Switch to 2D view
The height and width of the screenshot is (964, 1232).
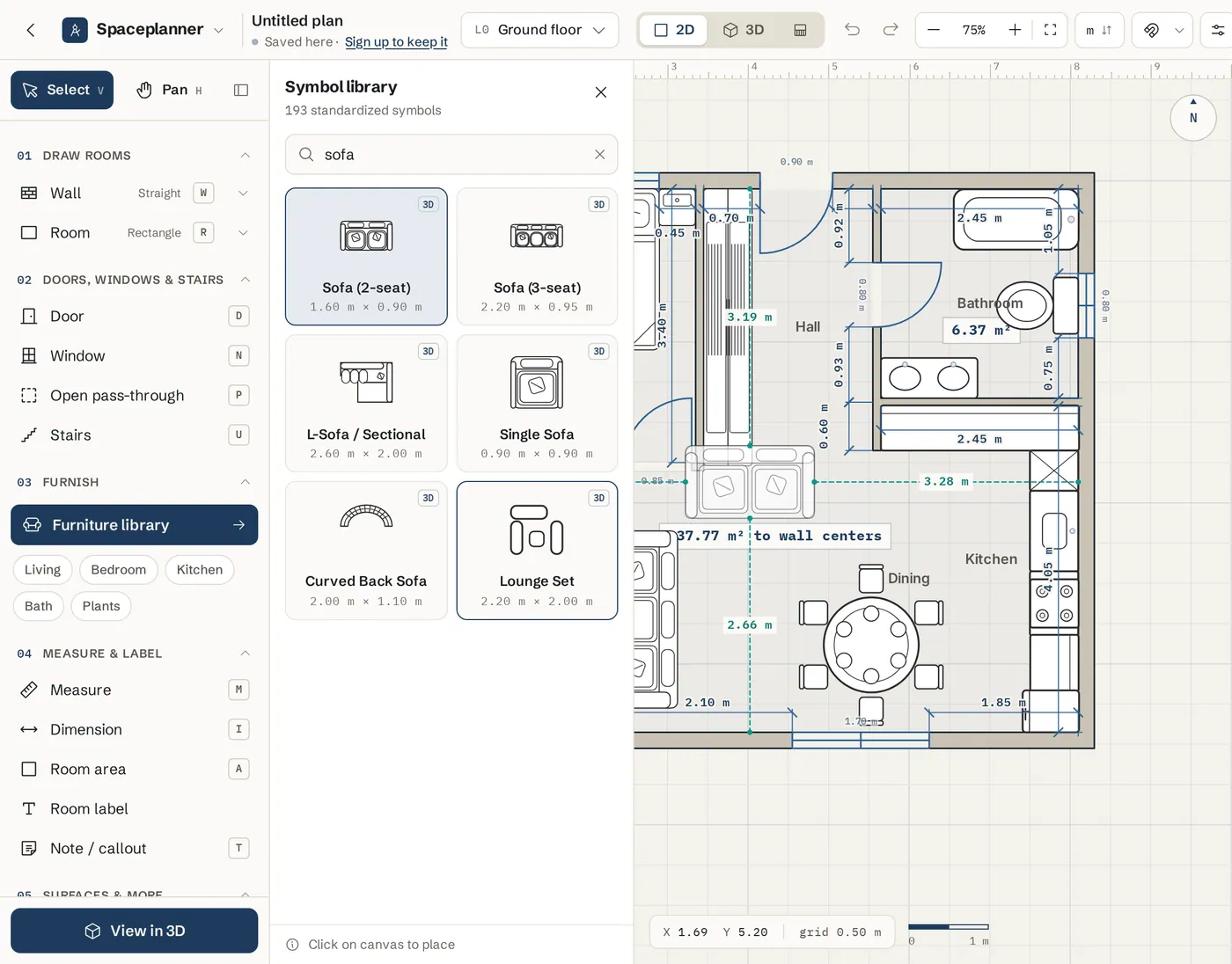coord(675,30)
